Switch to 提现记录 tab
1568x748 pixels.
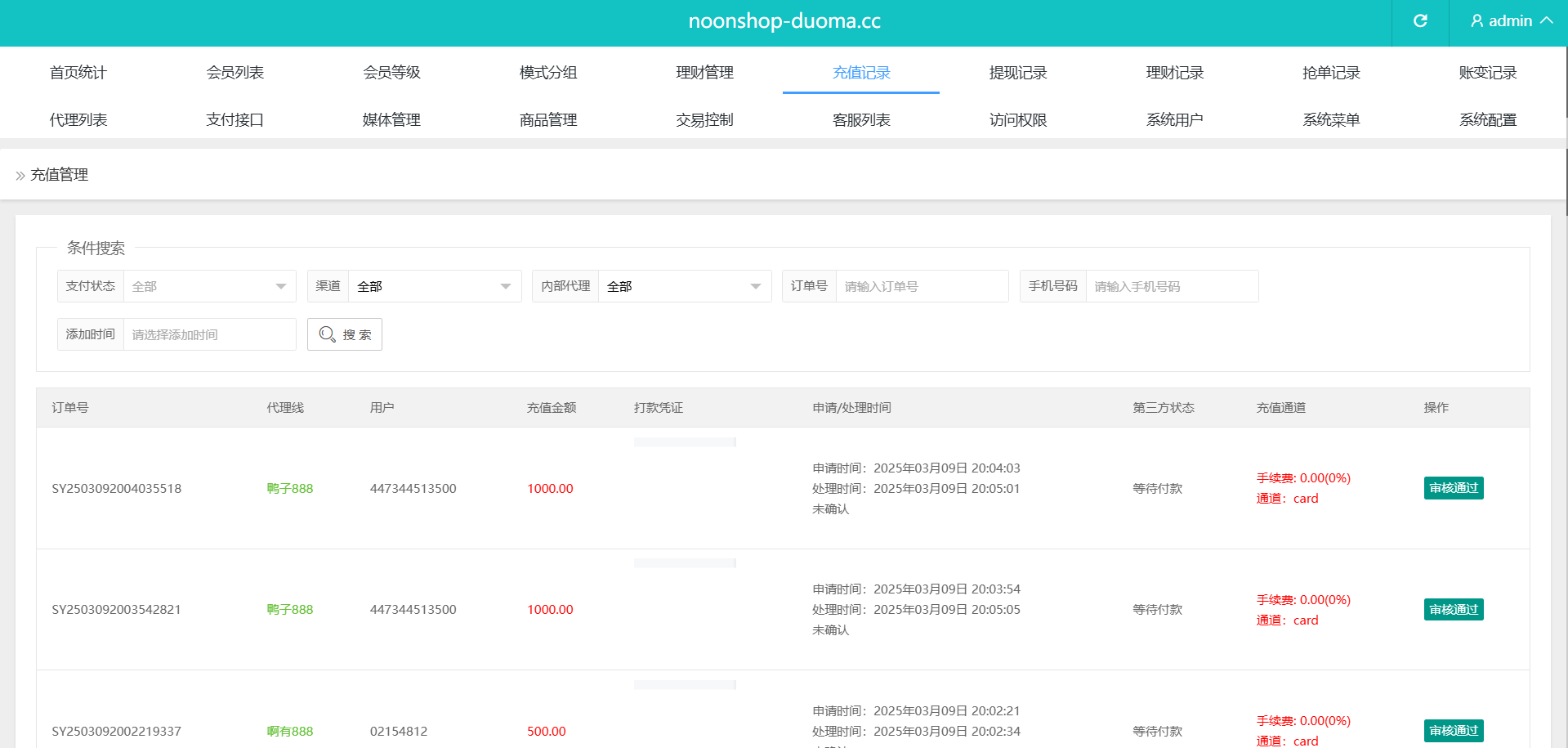1017,73
